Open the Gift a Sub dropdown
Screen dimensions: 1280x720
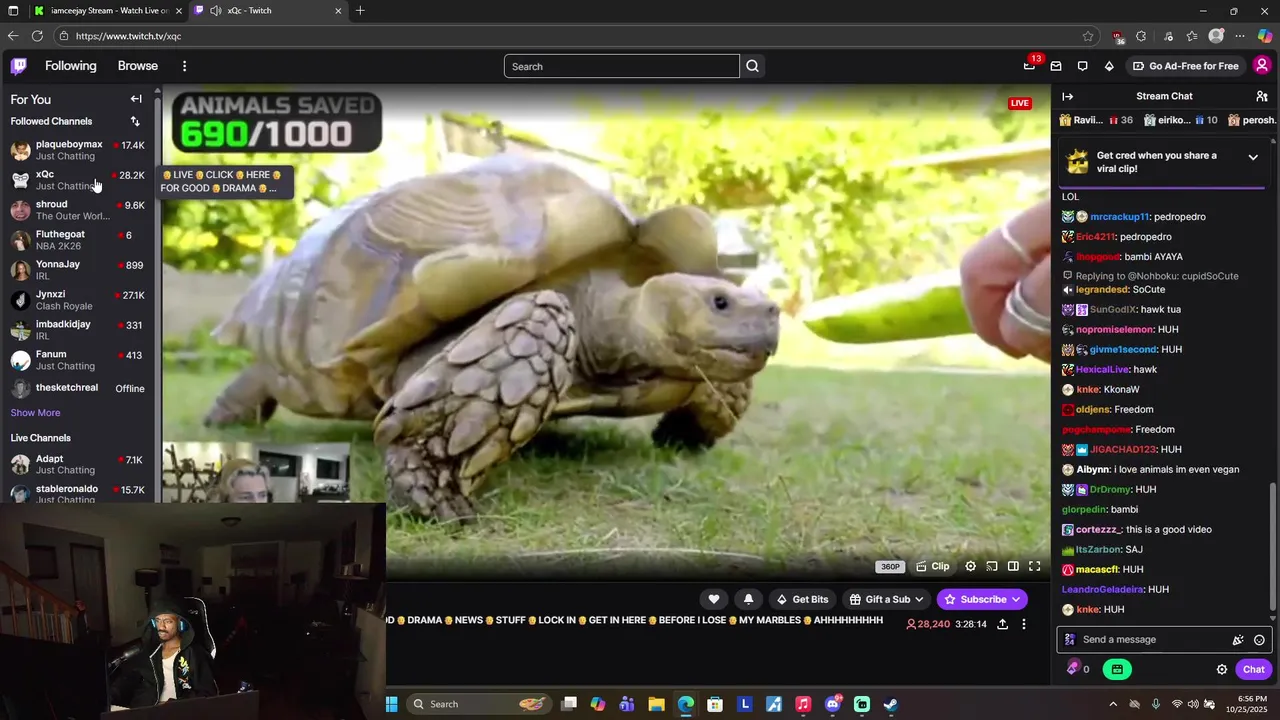(x=887, y=599)
